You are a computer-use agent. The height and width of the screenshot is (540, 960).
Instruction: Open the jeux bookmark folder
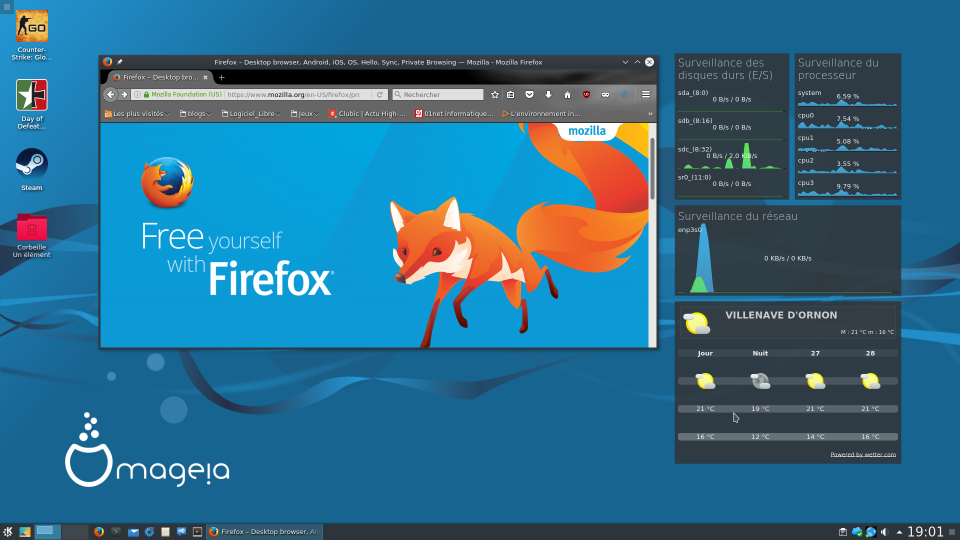tap(305, 113)
